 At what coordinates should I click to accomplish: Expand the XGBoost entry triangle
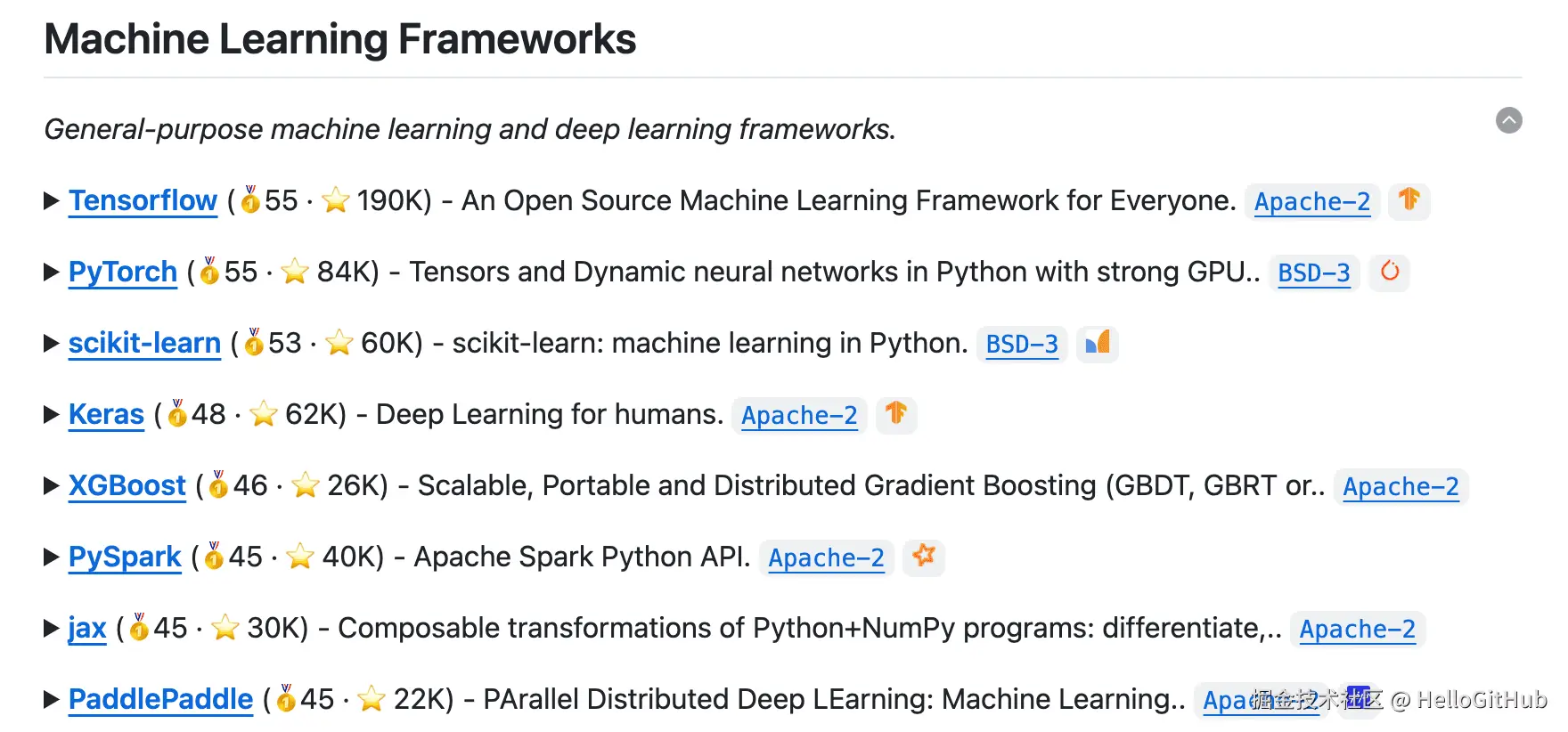[52, 486]
